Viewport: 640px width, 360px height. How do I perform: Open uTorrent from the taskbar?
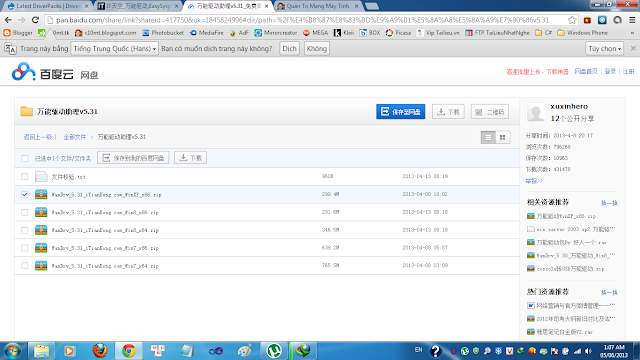coord(274,351)
